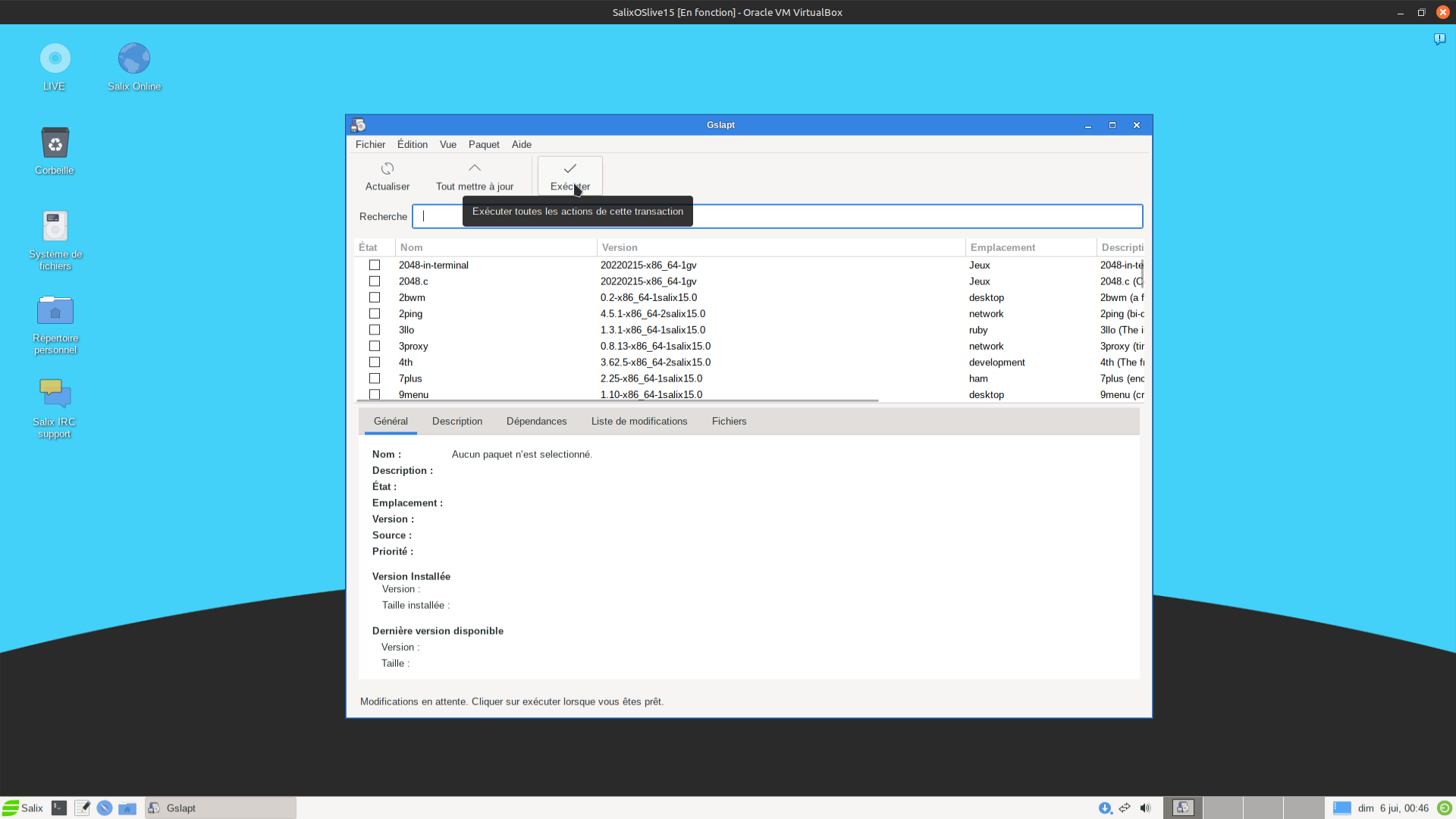Mark the 7plus package checkbox

point(375,378)
